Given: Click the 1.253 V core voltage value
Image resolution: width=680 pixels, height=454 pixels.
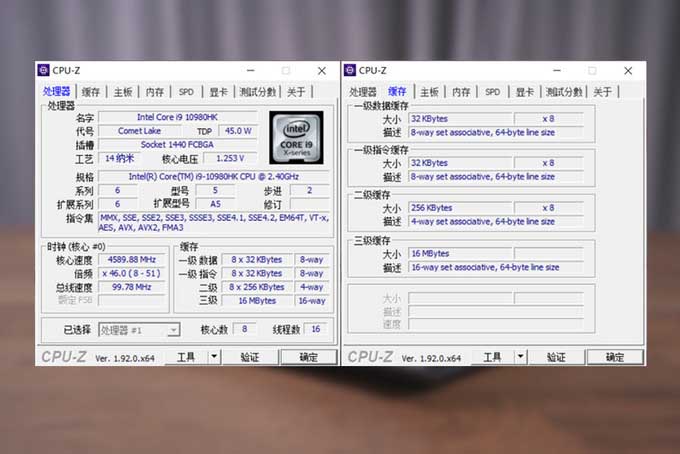Looking at the screenshot, I should [x=230, y=158].
